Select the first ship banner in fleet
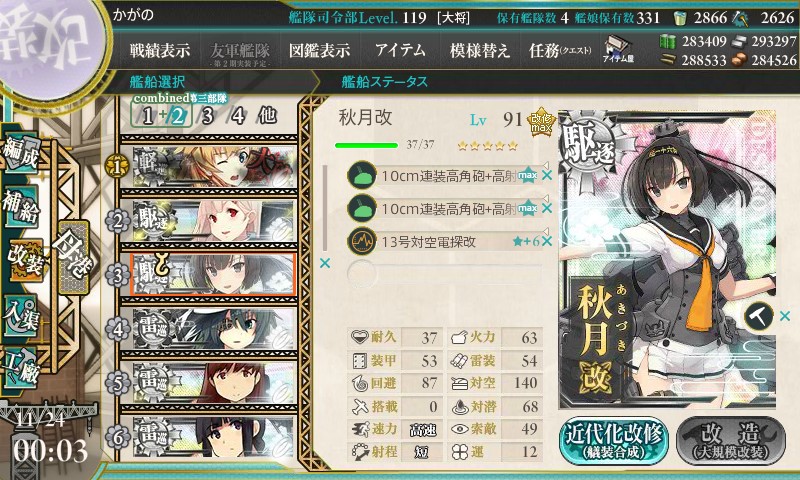The image size is (800, 480). 214,166
